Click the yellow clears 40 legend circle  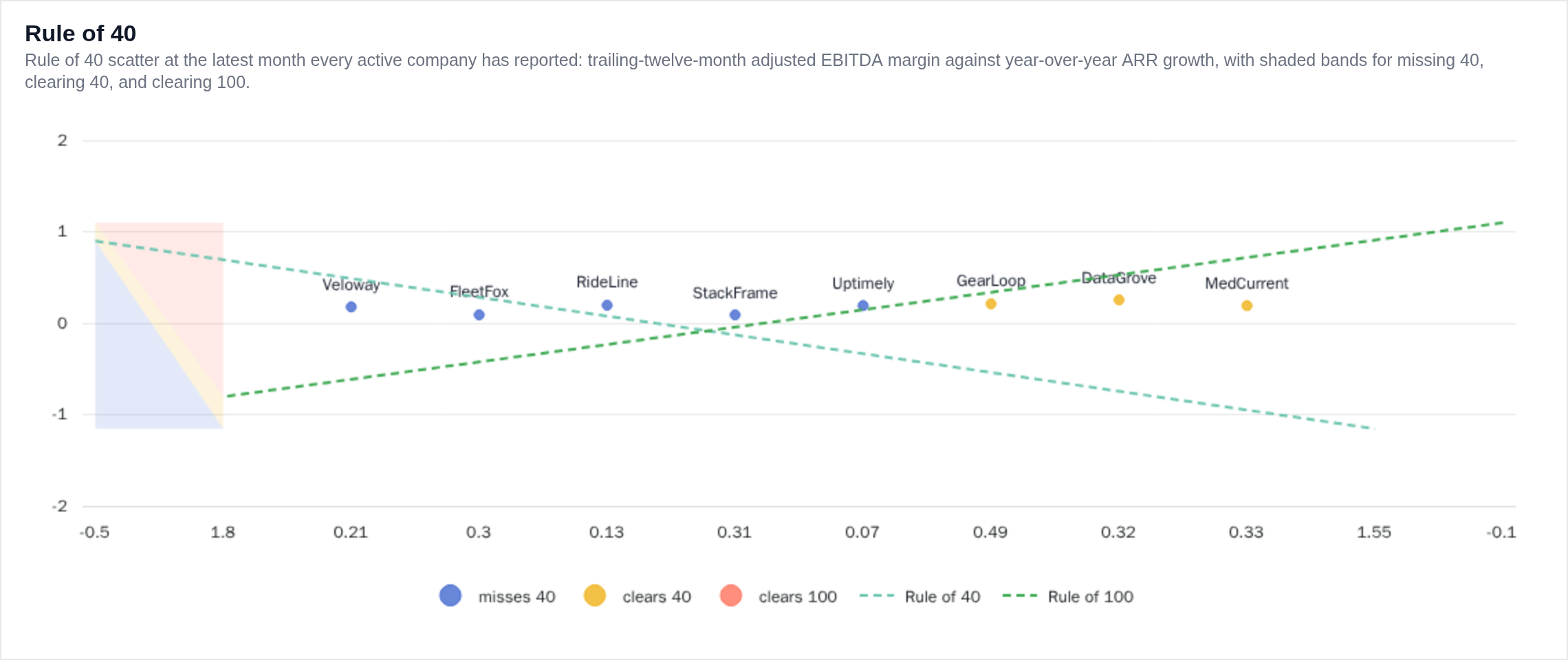[x=595, y=595]
